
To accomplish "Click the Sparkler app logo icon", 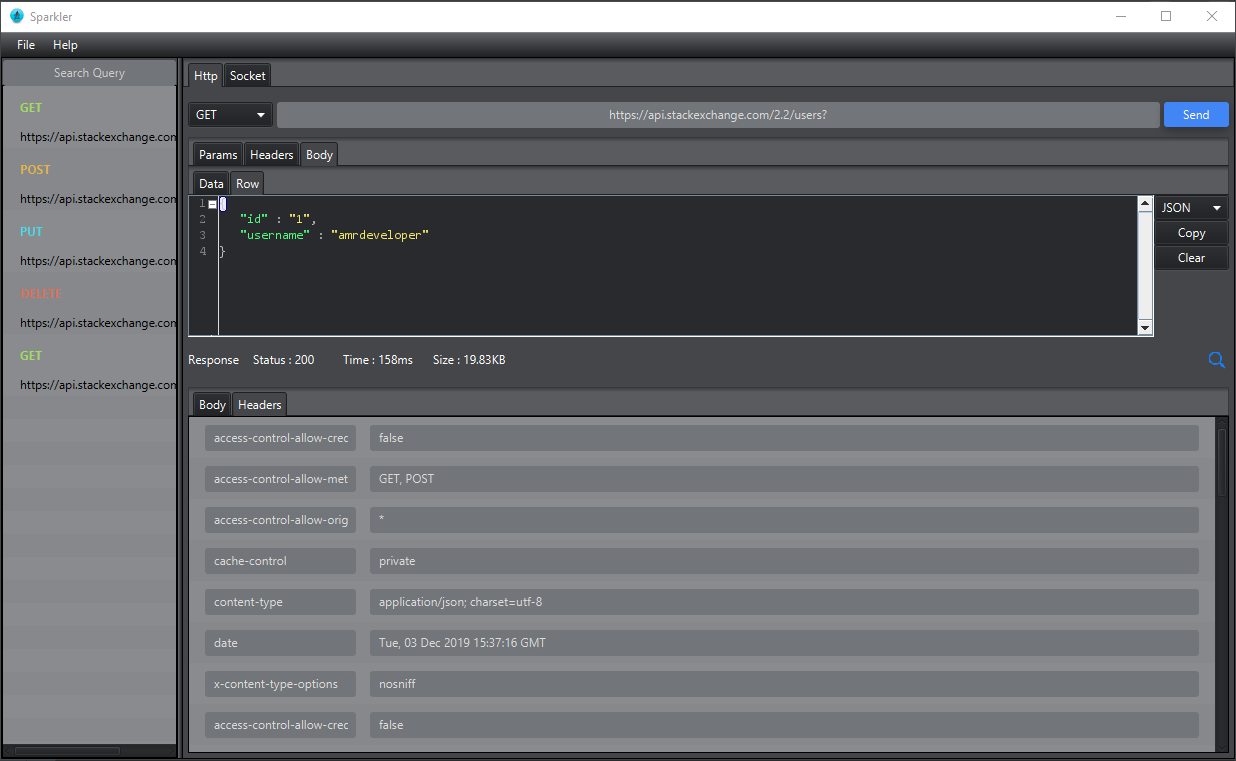I will pyautogui.click(x=16, y=16).
